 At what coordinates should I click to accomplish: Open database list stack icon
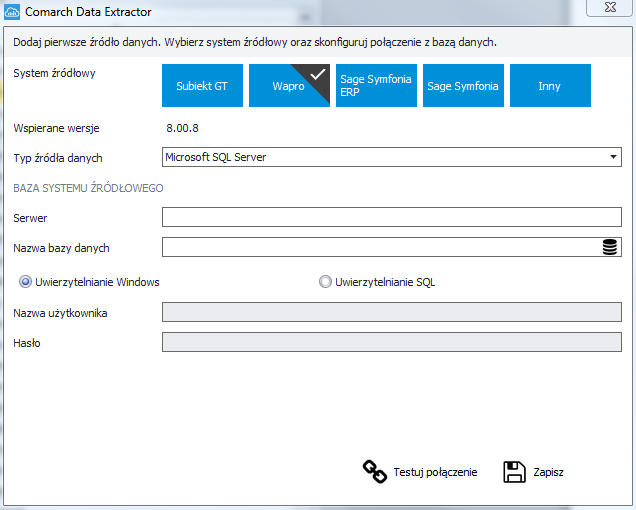pyautogui.click(x=610, y=247)
